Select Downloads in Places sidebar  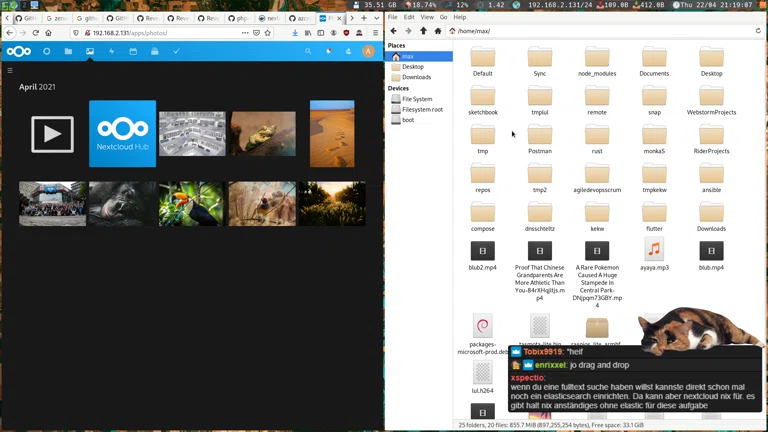pos(419,77)
